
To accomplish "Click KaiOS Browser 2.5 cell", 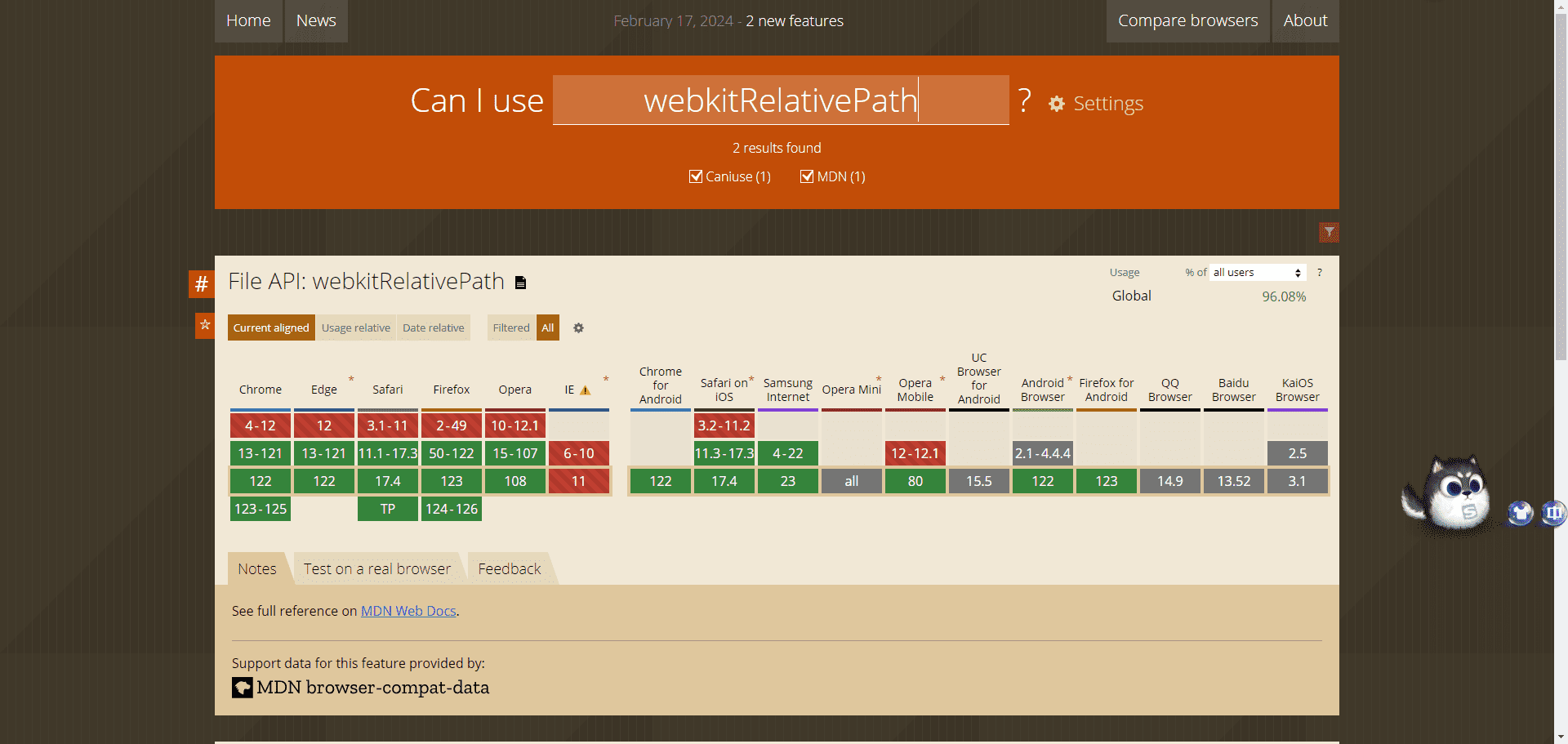I will pos(1298,453).
